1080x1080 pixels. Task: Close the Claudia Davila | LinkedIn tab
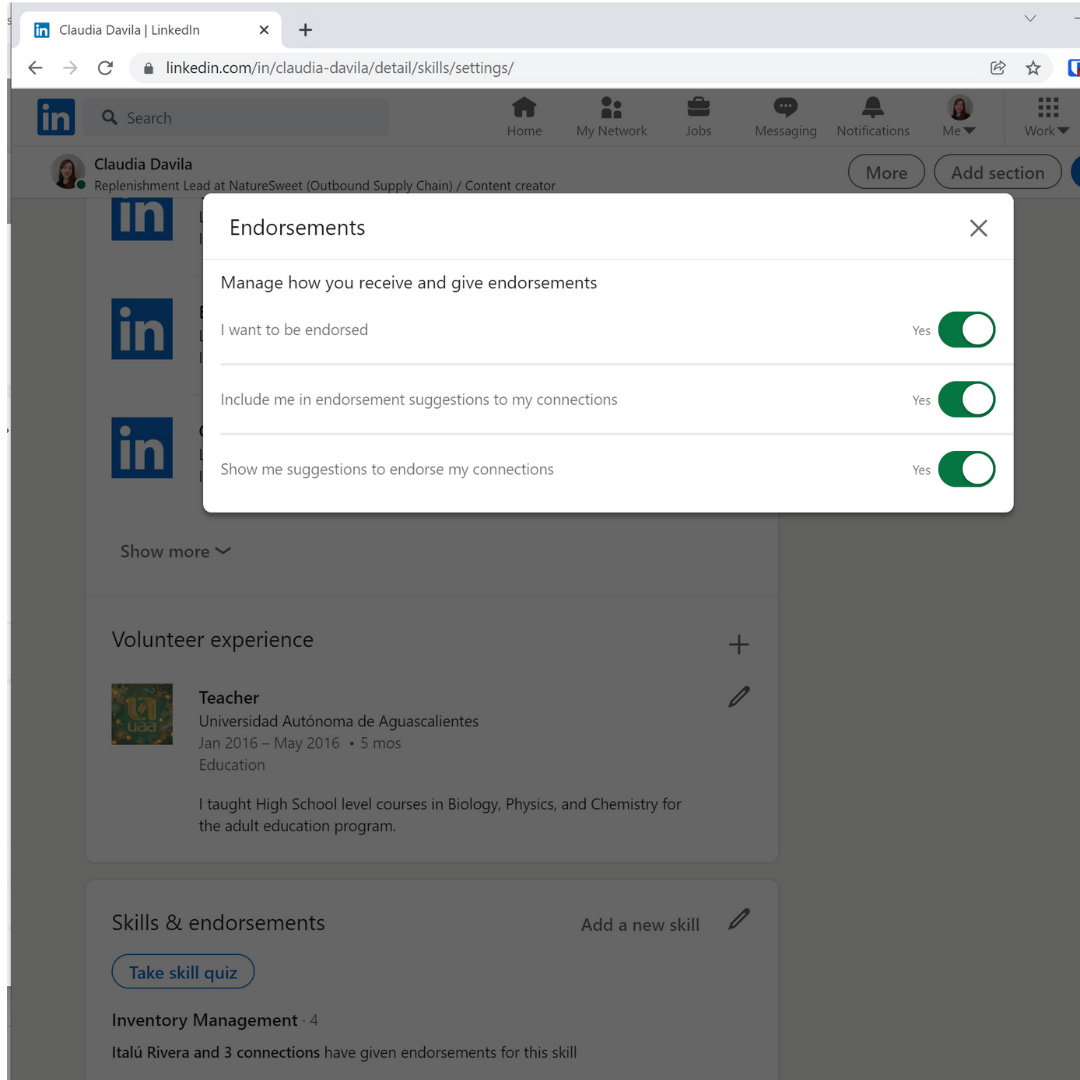point(264,30)
